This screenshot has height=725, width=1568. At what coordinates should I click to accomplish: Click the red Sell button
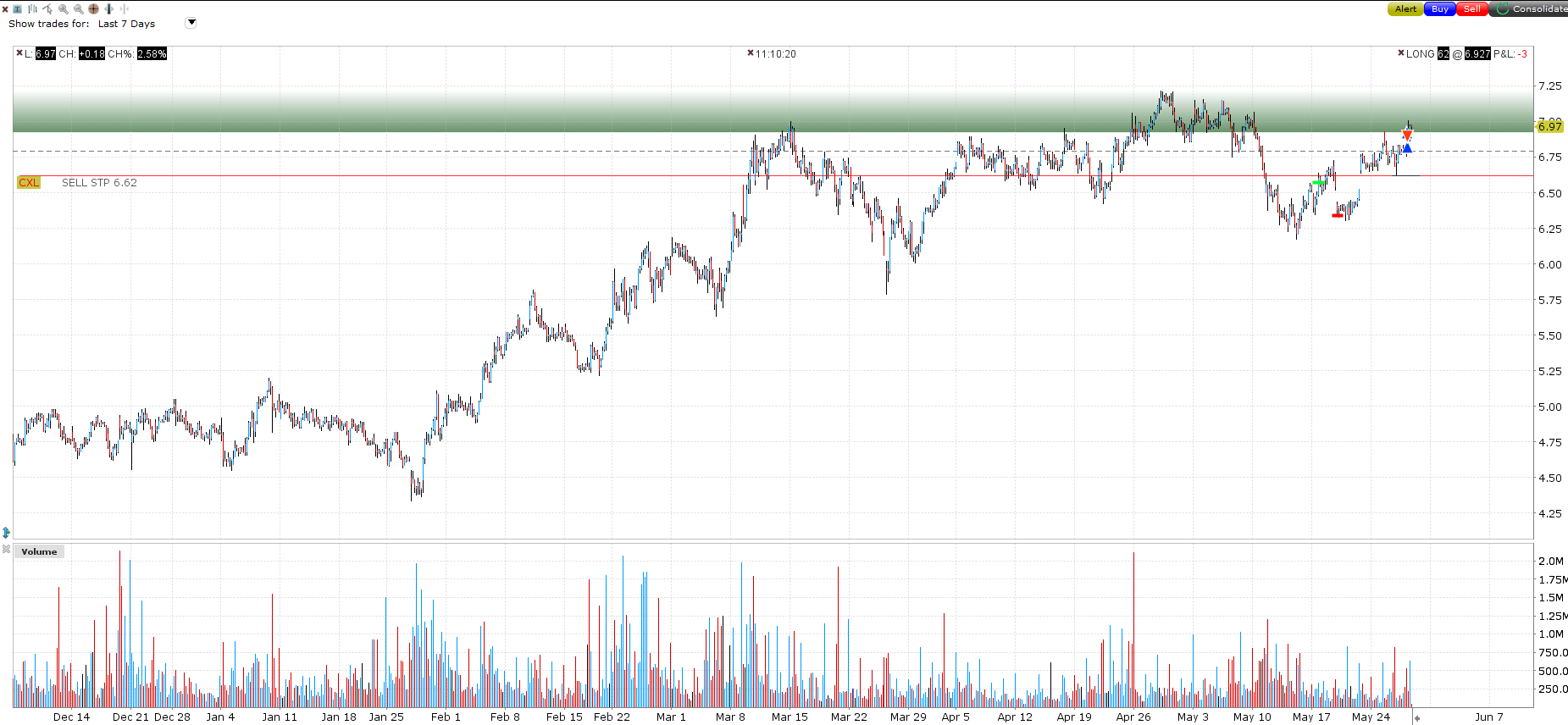(x=1472, y=9)
